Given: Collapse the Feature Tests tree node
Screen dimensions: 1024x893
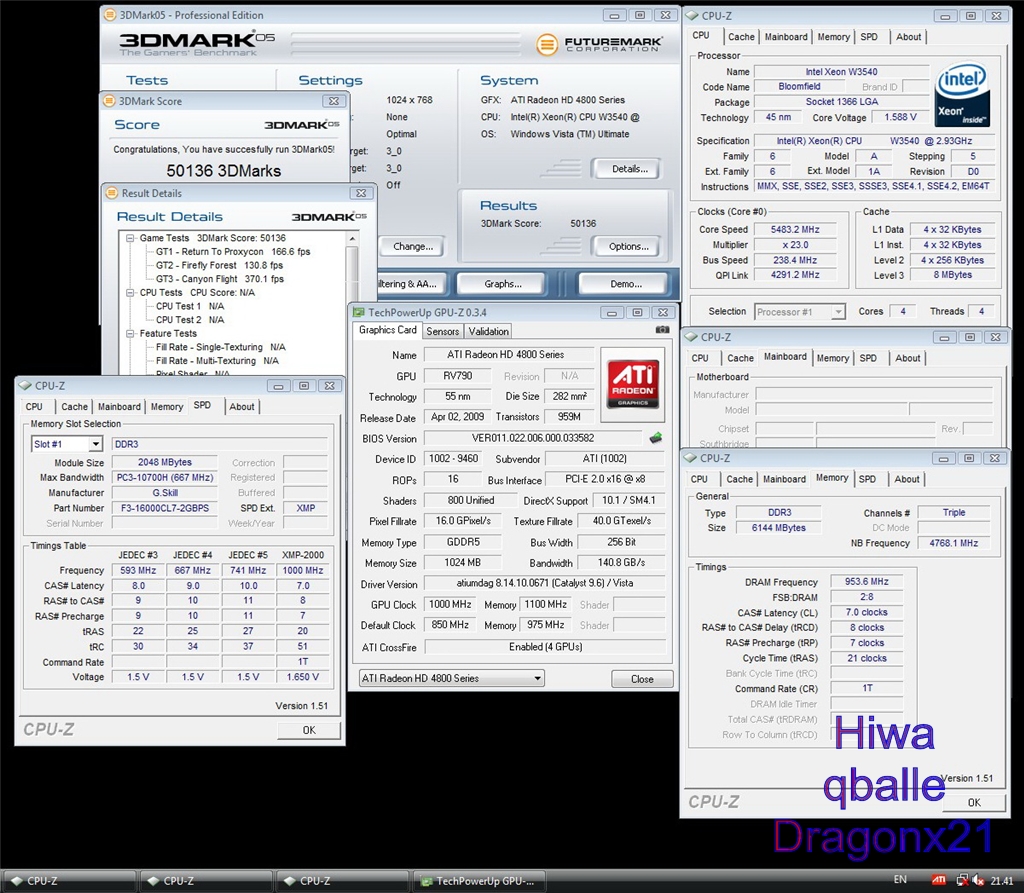Looking at the screenshot, I should [130, 333].
